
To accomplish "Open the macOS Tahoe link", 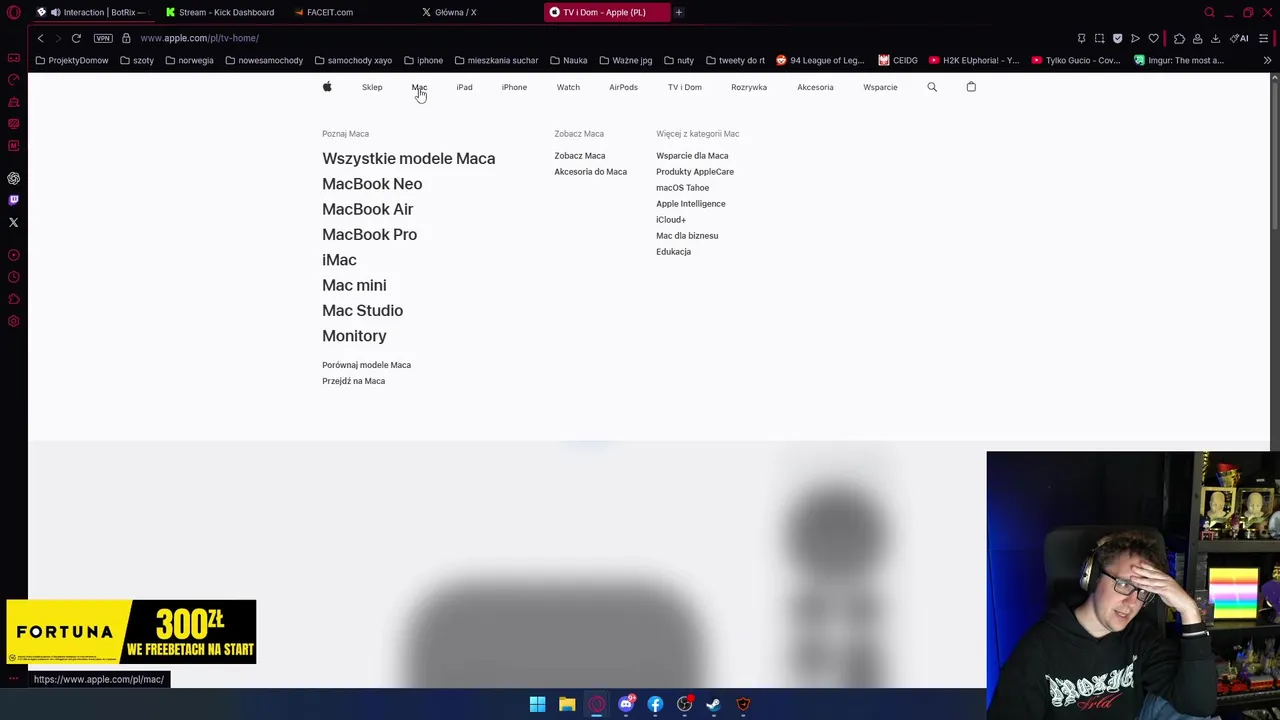I will [682, 188].
